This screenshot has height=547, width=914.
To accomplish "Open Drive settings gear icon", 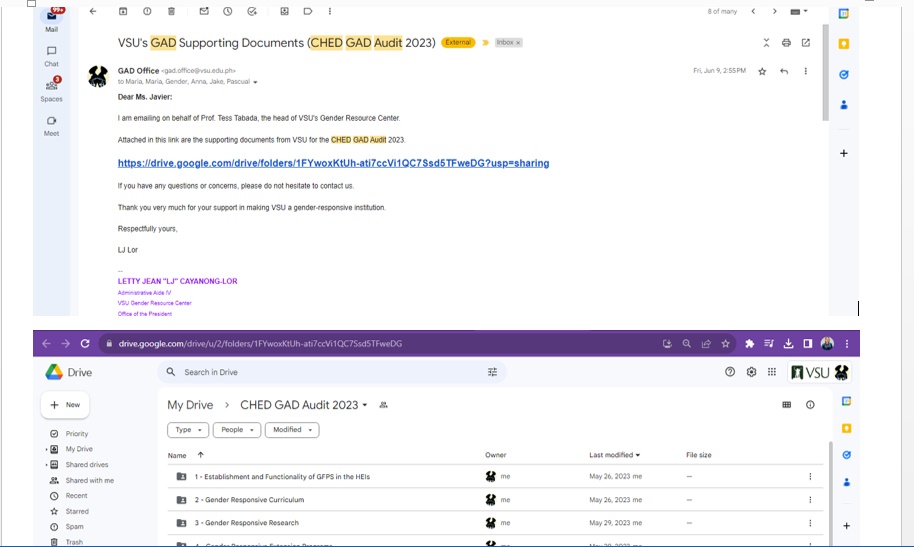I will coord(751,372).
